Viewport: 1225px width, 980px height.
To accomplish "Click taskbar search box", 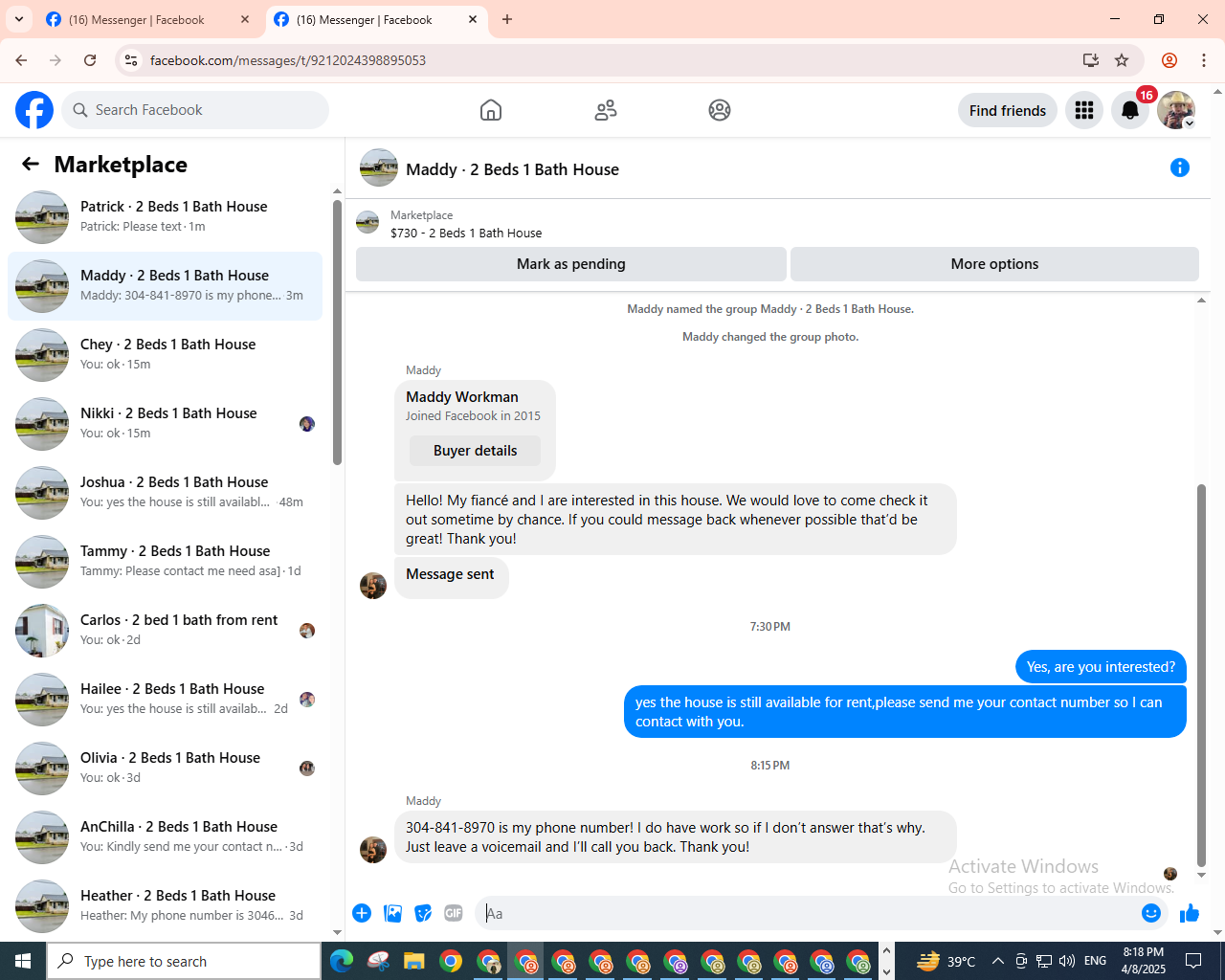I will pyautogui.click(x=184, y=961).
